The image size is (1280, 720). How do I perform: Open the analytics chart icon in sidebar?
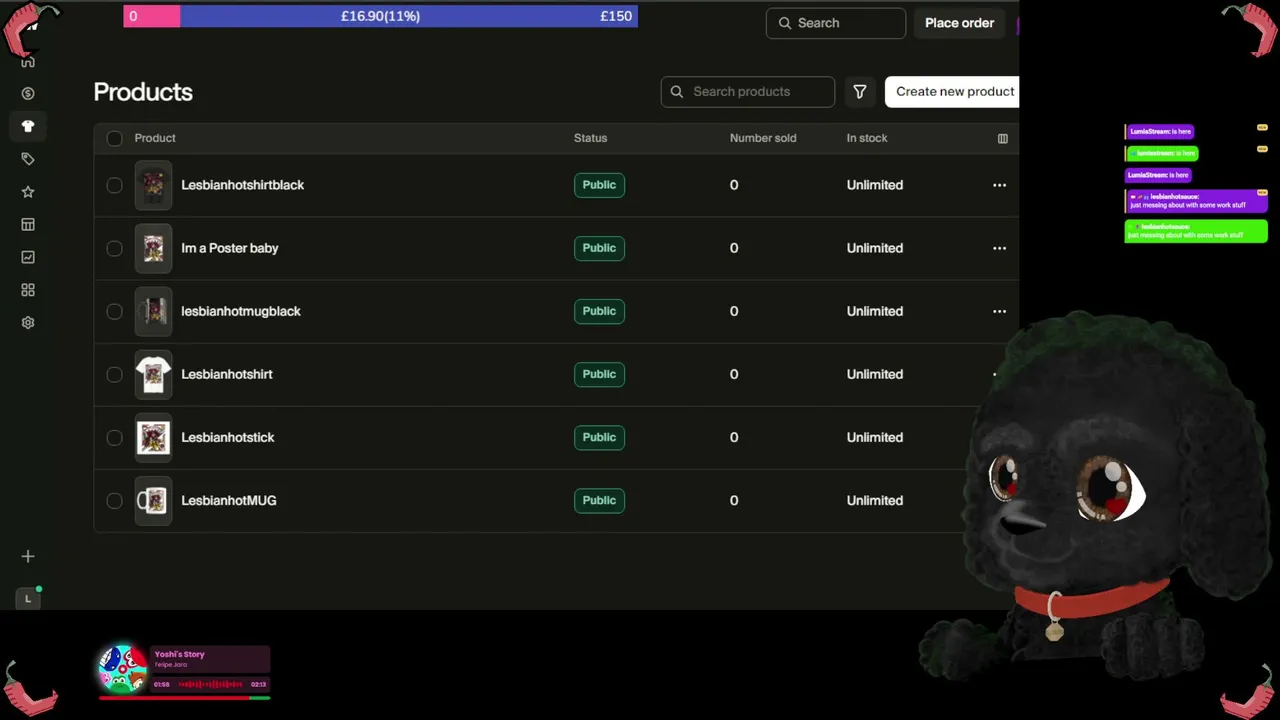click(28, 257)
